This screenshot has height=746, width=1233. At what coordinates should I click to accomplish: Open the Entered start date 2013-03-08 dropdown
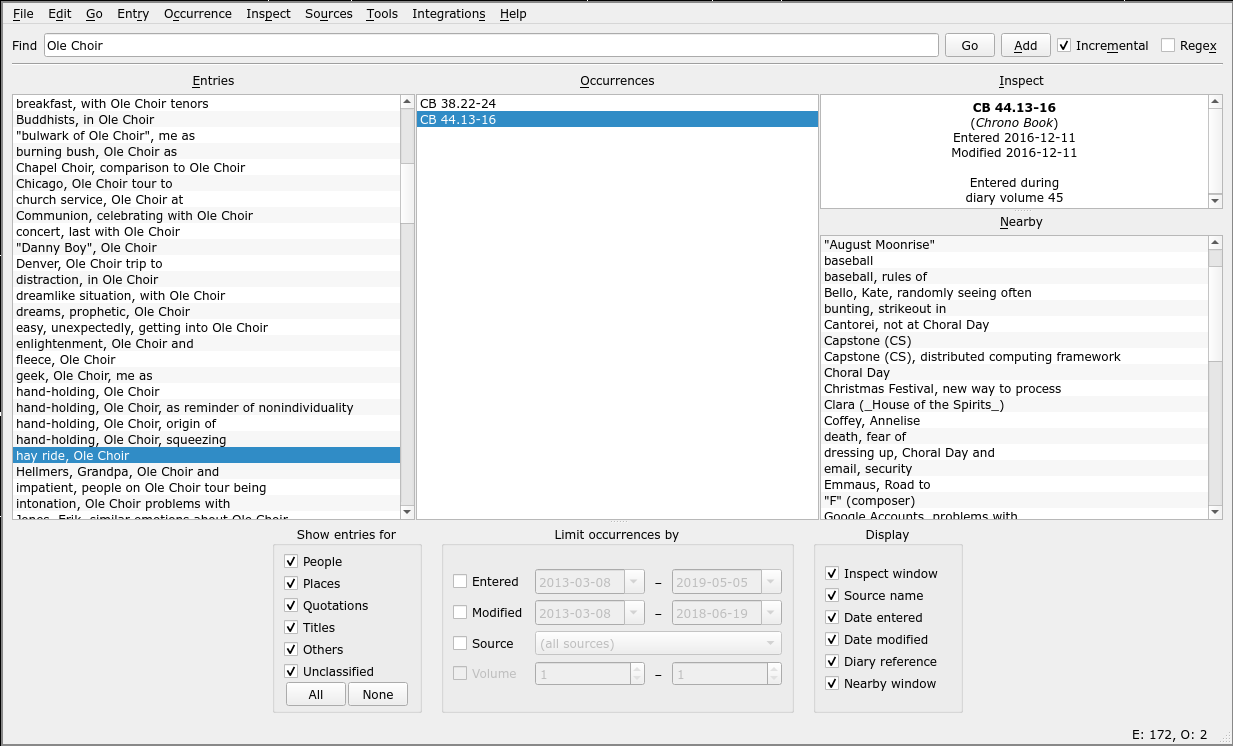pos(634,582)
